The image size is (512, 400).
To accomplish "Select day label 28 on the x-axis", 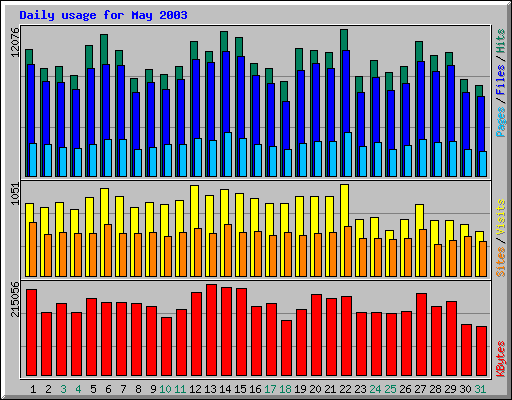I will tap(435, 389).
